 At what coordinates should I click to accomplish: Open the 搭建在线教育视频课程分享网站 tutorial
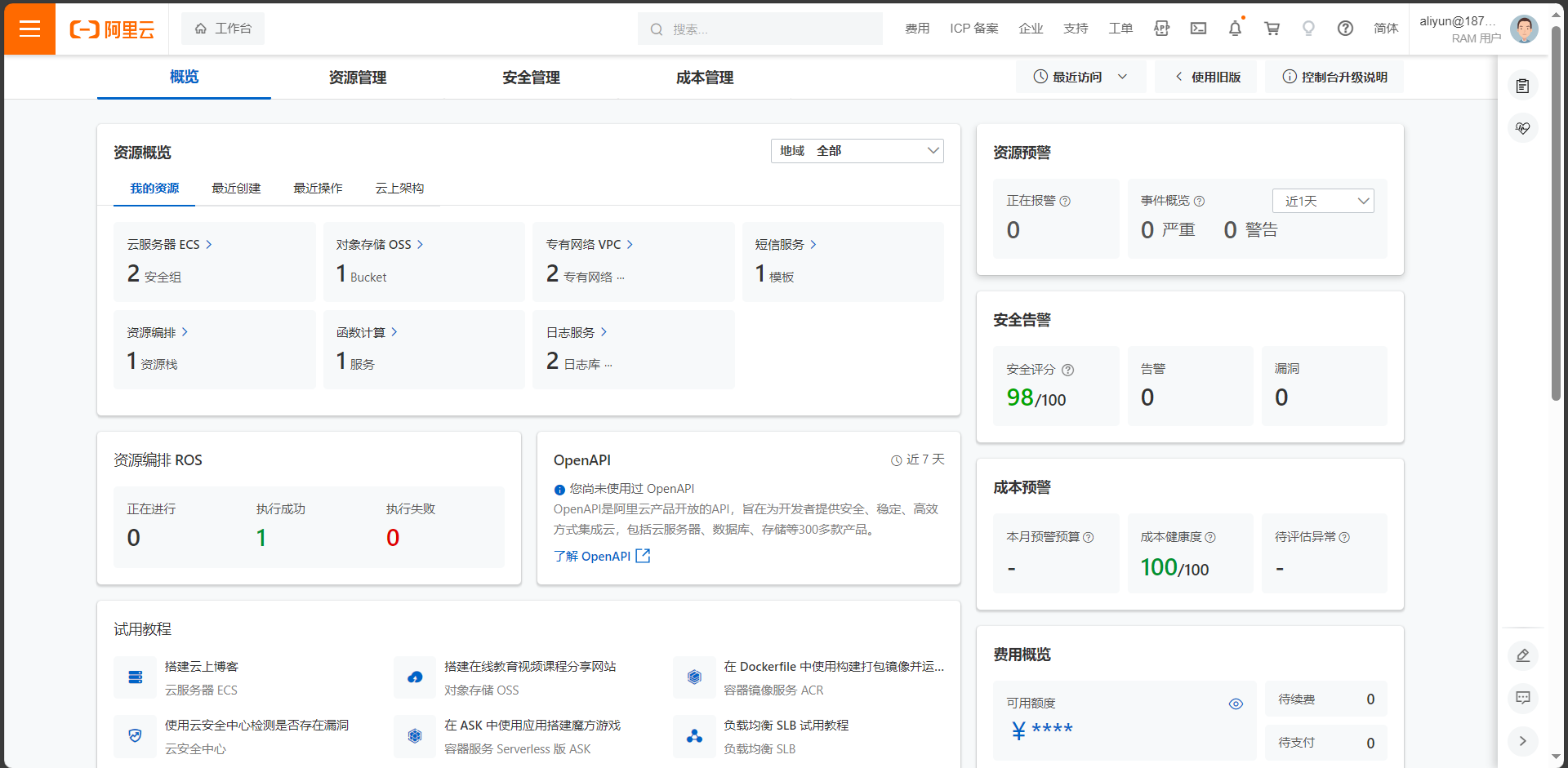[x=530, y=666]
